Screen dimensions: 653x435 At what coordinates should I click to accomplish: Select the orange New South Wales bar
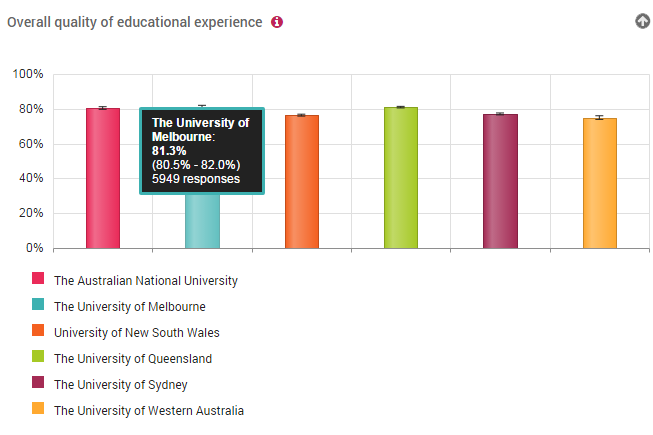point(302,182)
